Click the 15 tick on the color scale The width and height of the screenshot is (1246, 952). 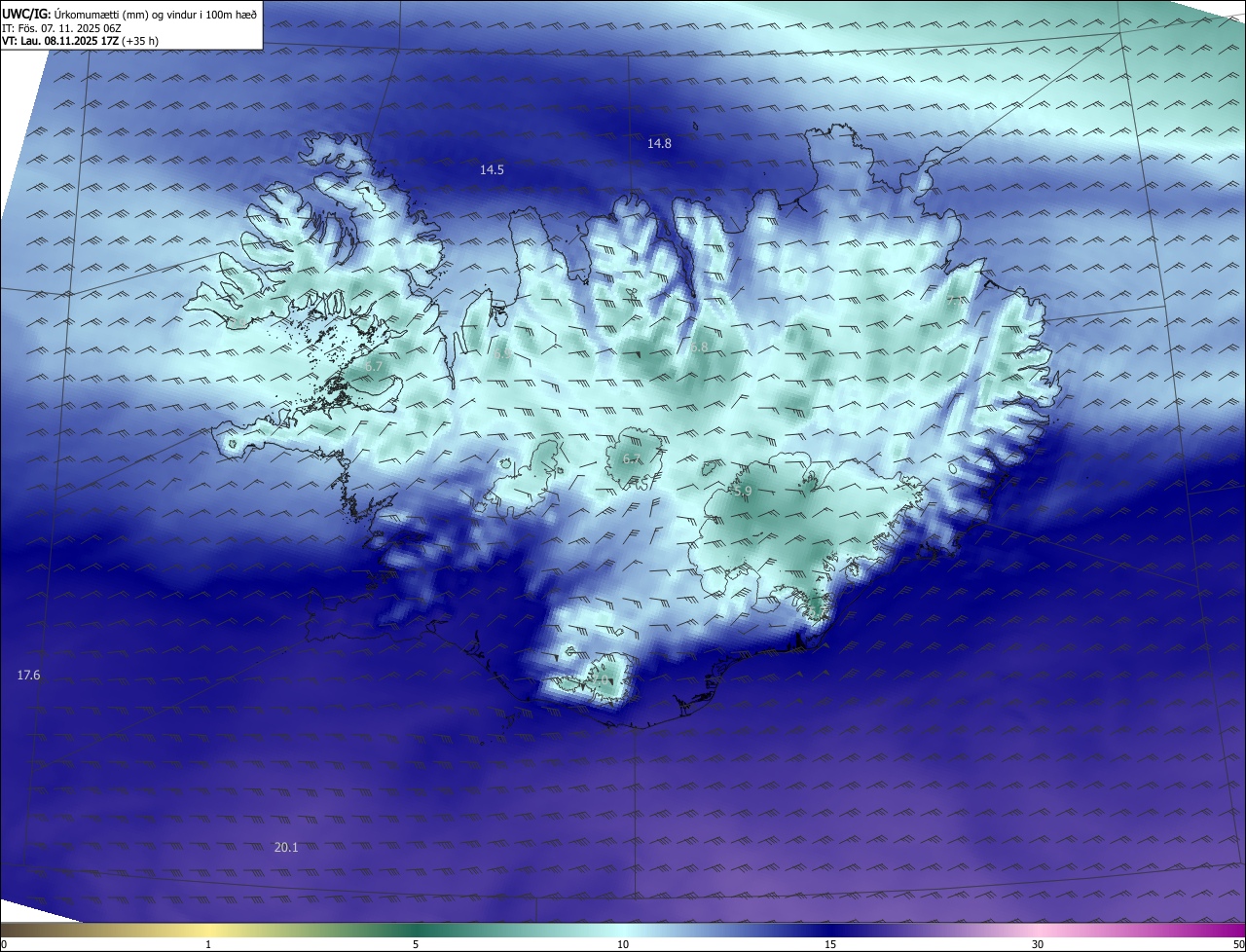click(830, 944)
